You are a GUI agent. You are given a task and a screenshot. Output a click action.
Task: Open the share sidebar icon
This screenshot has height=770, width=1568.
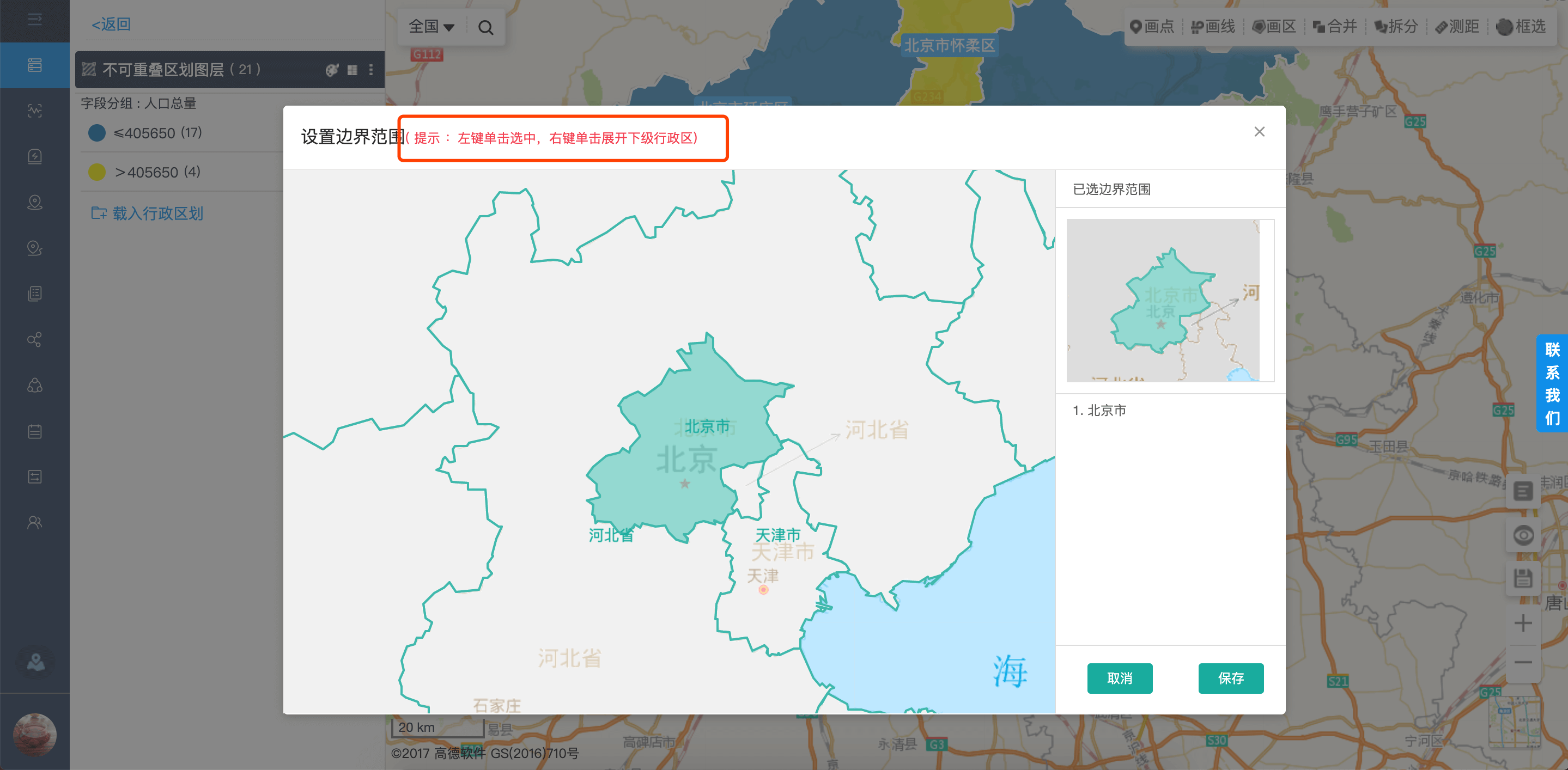click(x=35, y=339)
